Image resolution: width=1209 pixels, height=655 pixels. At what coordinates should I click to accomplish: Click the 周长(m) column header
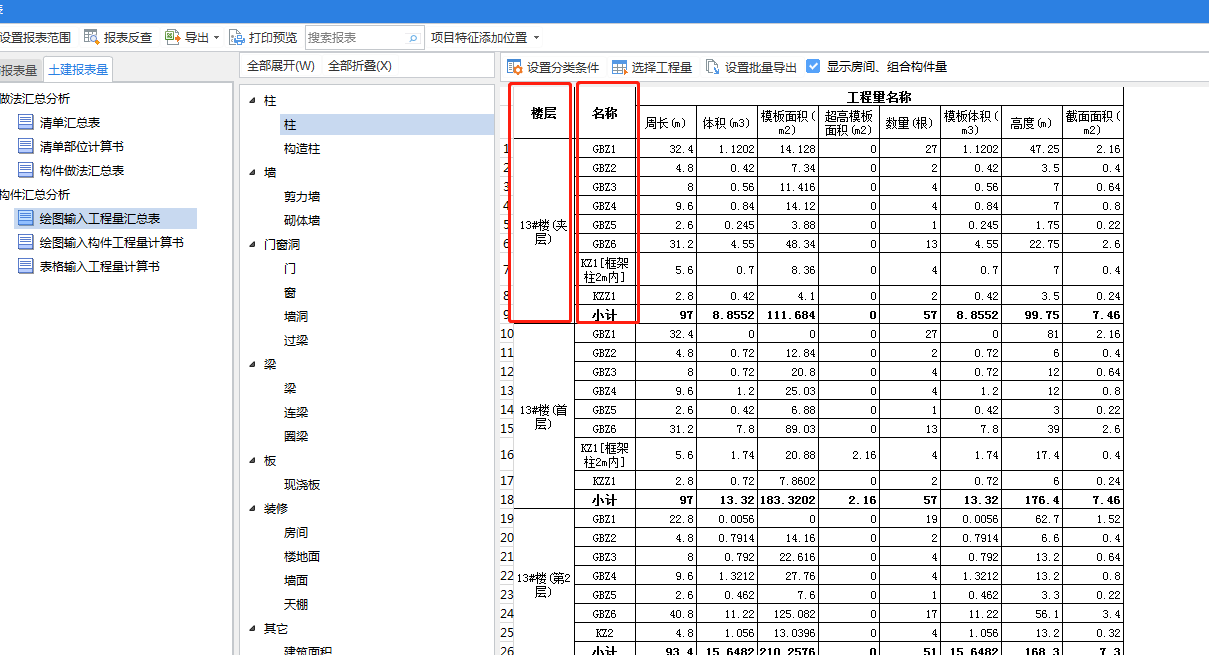[665, 123]
